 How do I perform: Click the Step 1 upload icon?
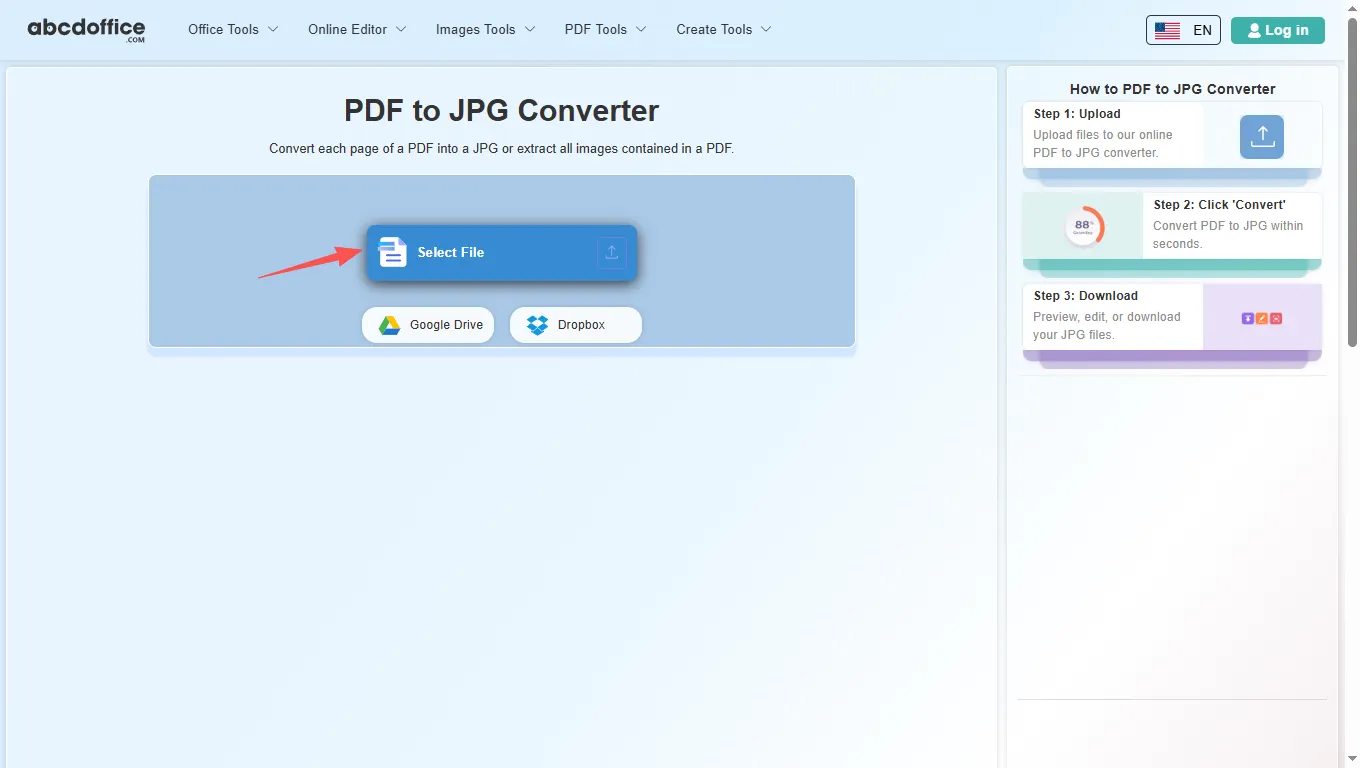[1262, 137]
